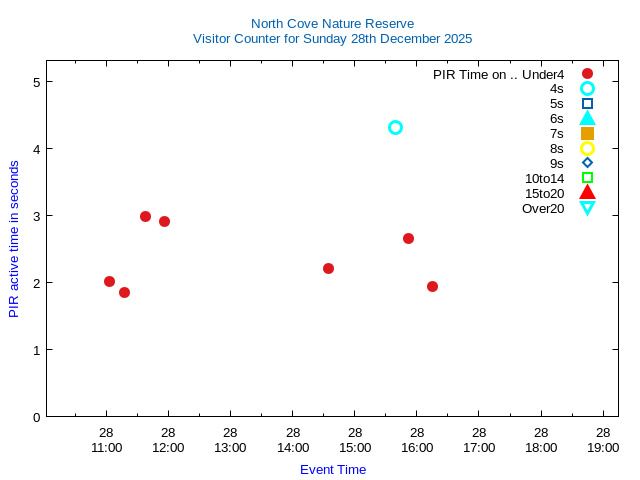Select the cyan 4s legend circle

pos(587,88)
